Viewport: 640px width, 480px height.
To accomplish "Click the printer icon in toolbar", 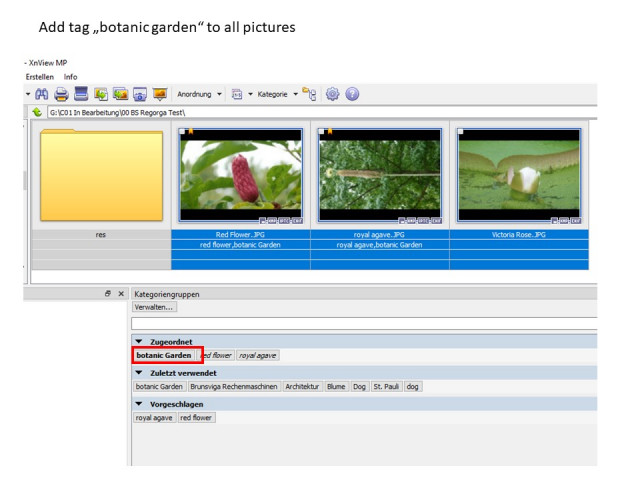I will (61, 94).
